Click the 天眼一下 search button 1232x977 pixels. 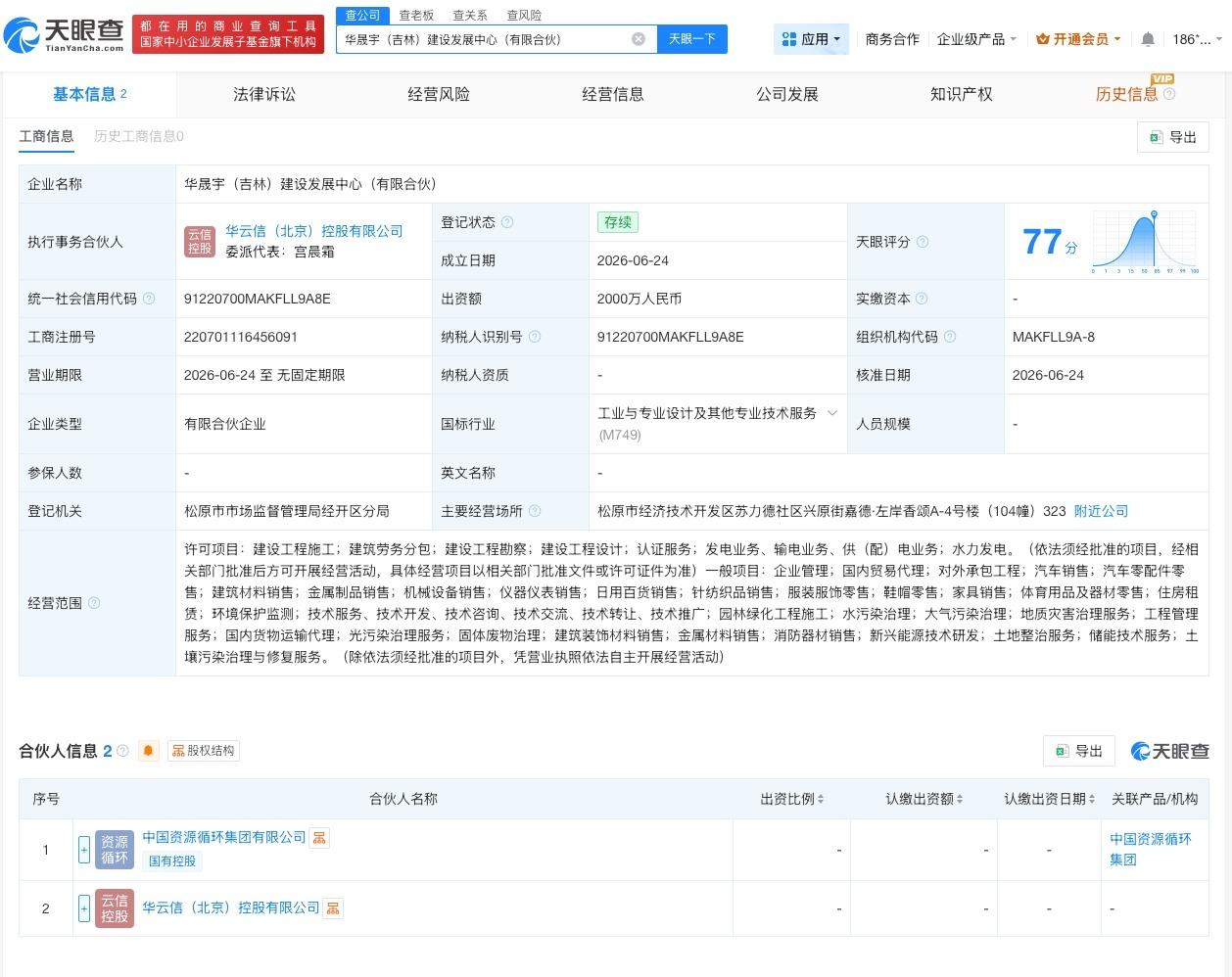click(x=691, y=39)
